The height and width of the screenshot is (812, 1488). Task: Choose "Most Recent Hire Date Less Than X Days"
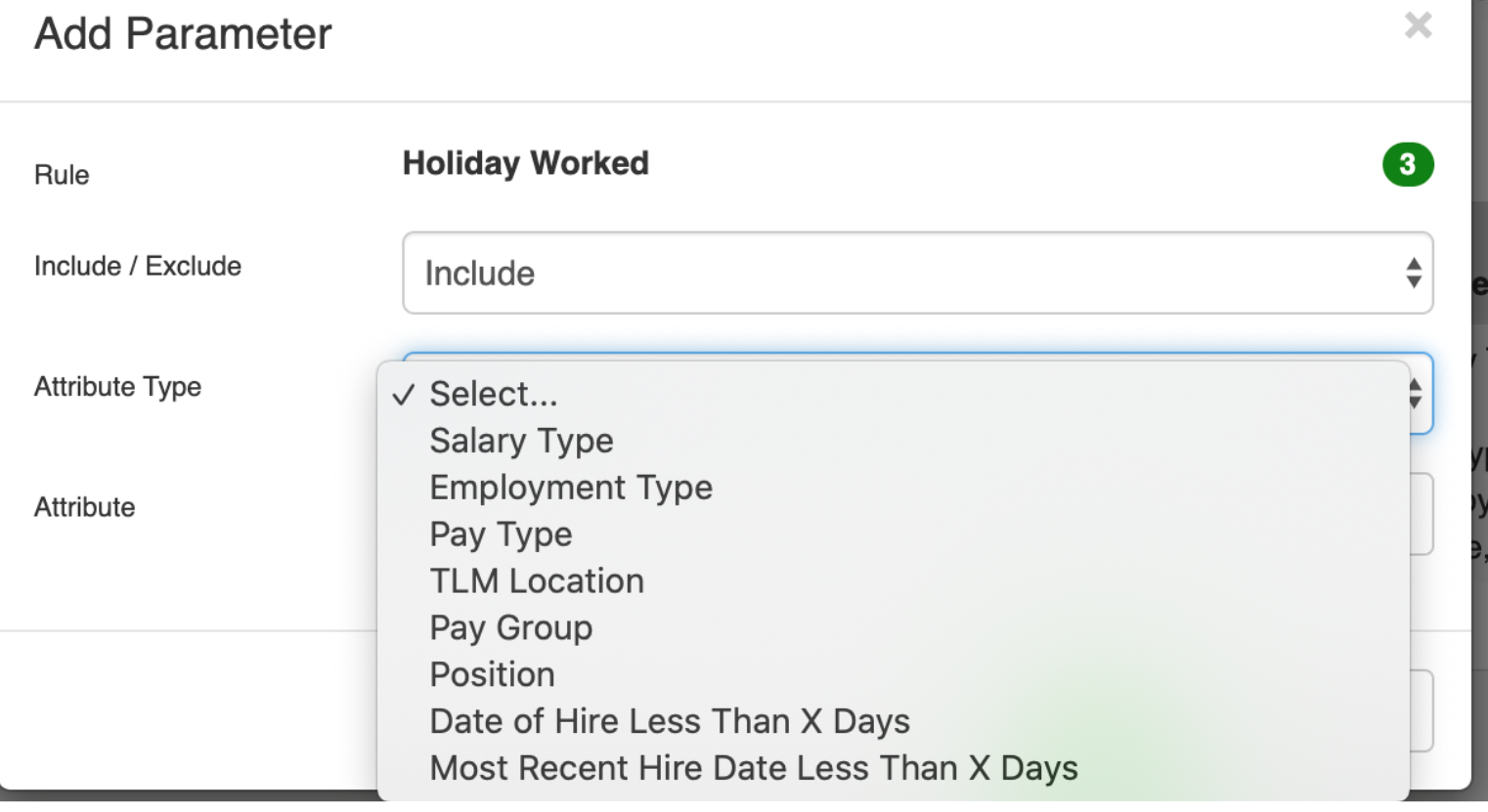(753, 768)
